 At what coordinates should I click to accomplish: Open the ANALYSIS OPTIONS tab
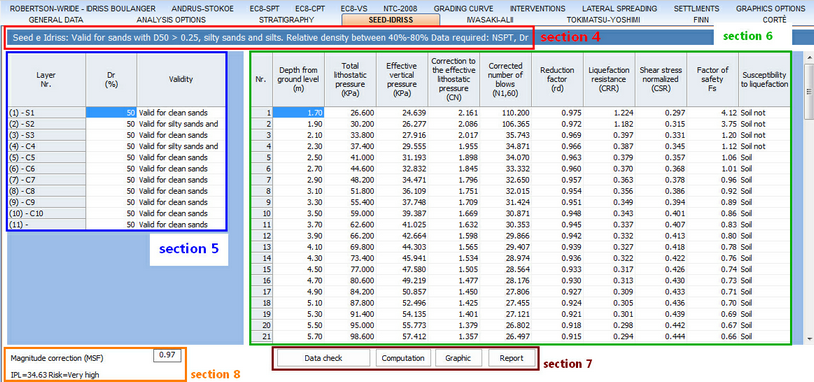coord(171,20)
